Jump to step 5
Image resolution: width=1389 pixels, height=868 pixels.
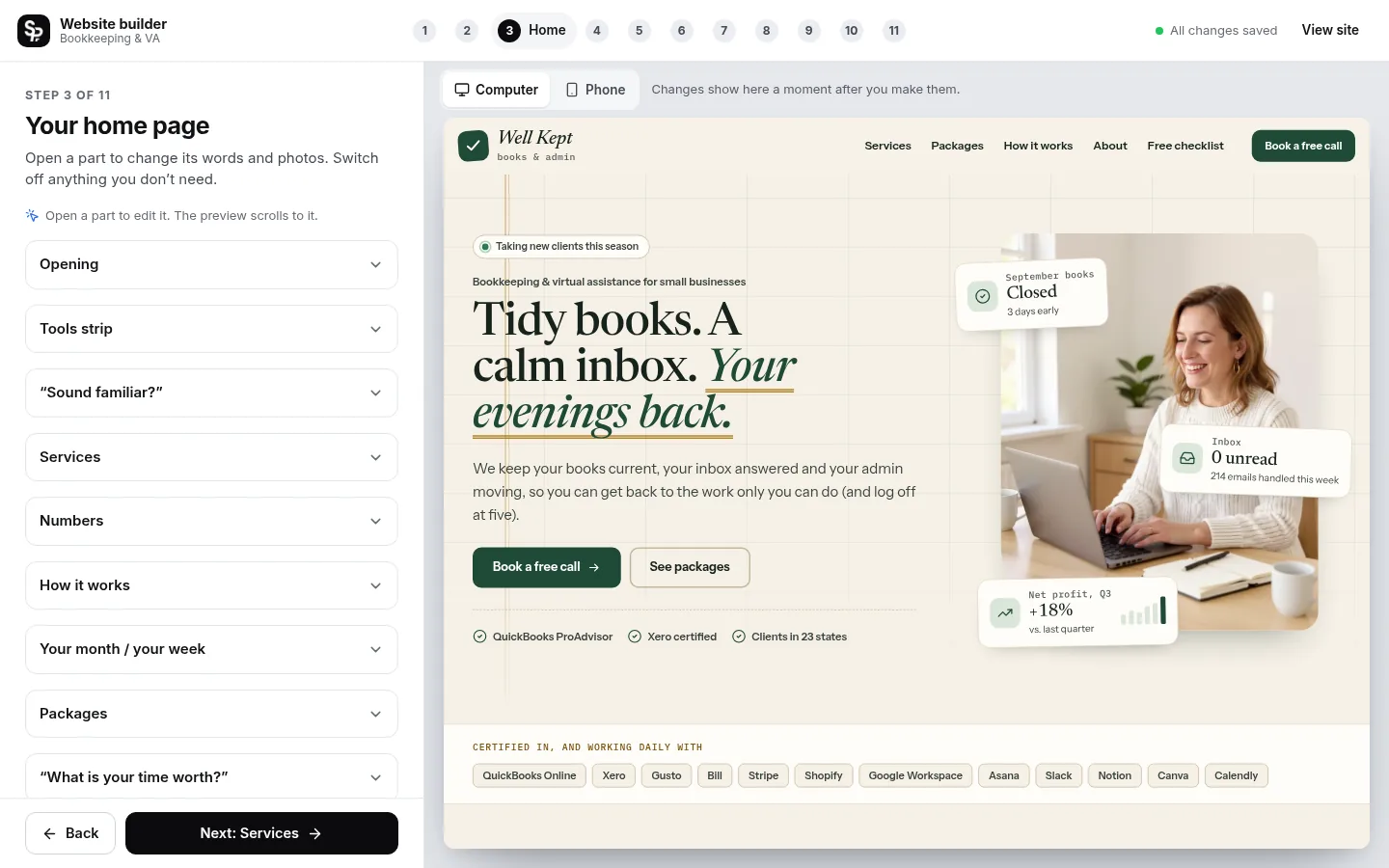tap(640, 31)
